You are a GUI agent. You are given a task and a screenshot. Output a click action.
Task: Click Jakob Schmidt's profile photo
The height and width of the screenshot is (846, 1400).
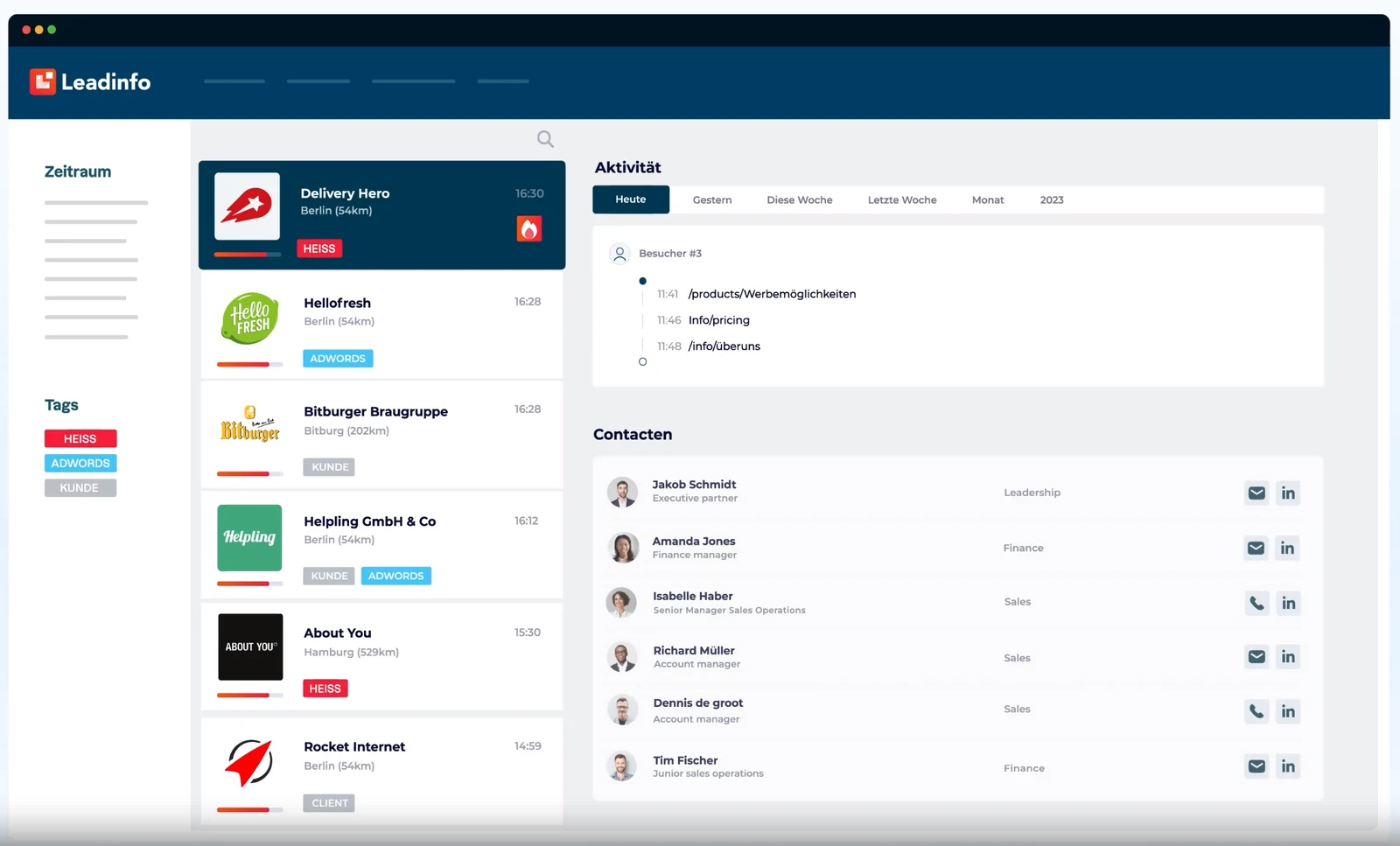(622, 492)
